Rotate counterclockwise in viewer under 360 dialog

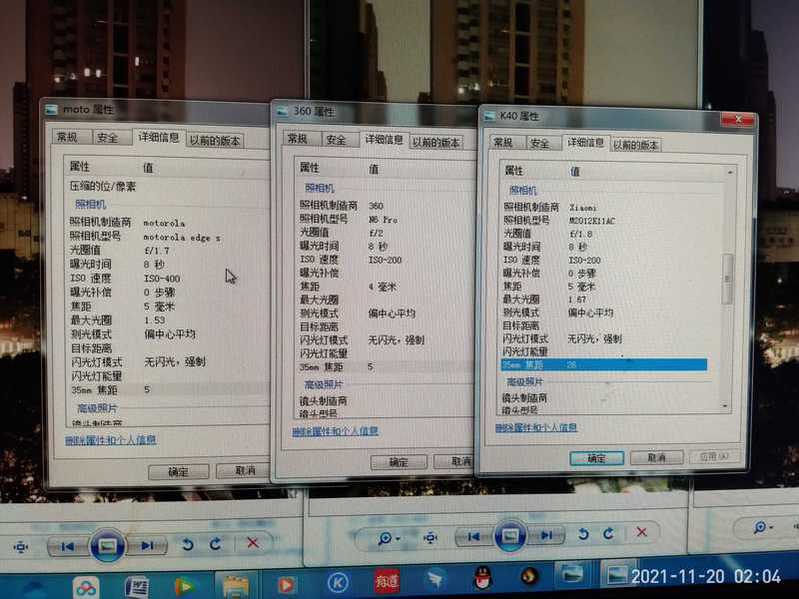pos(583,534)
